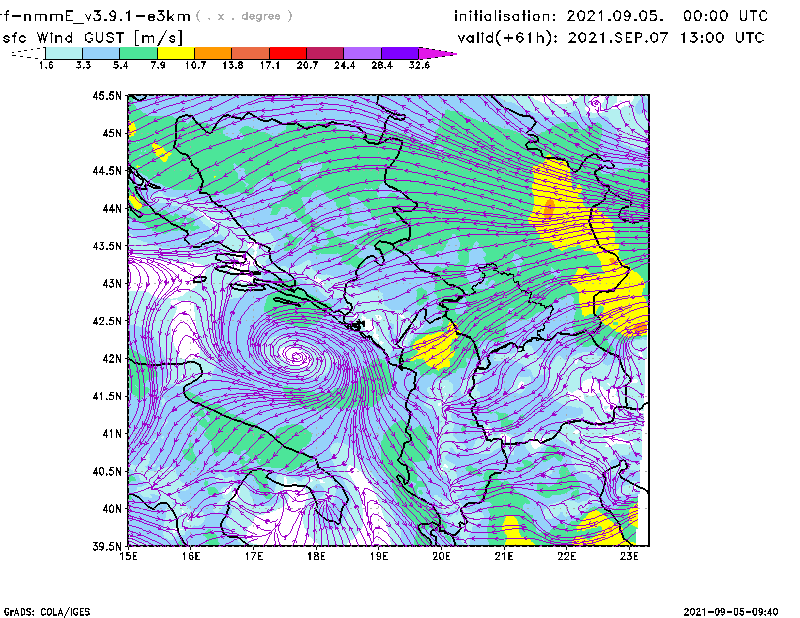Image resolution: width=800 pixels, height=618 pixels.
Task: Click the valid date "2021.SEP.07"
Action: [x=619, y=38]
